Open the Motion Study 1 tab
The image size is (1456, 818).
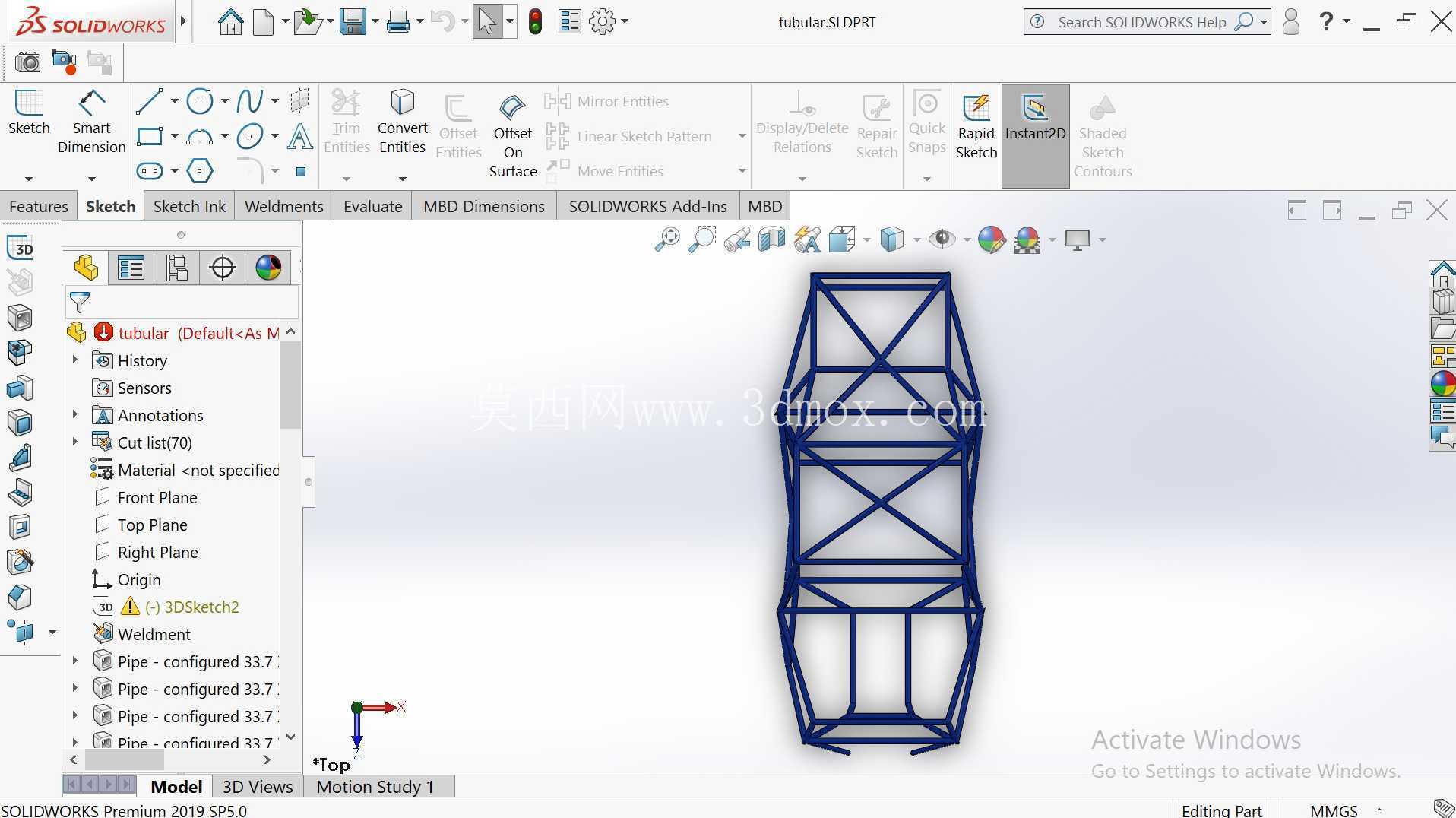pos(375,786)
